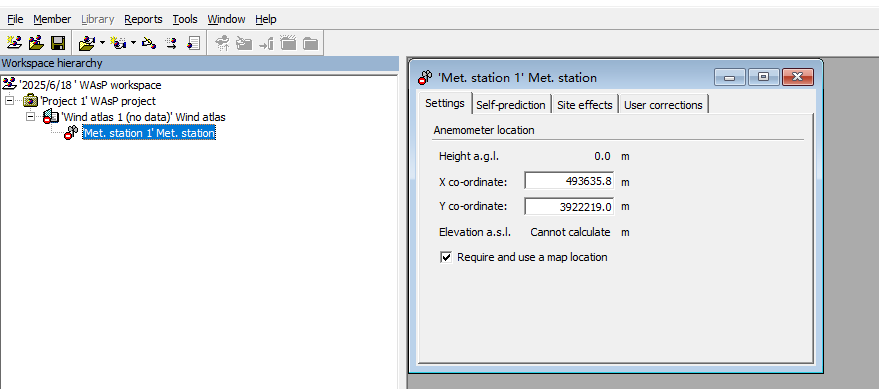Switch to the Settings tab

pos(445,104)
